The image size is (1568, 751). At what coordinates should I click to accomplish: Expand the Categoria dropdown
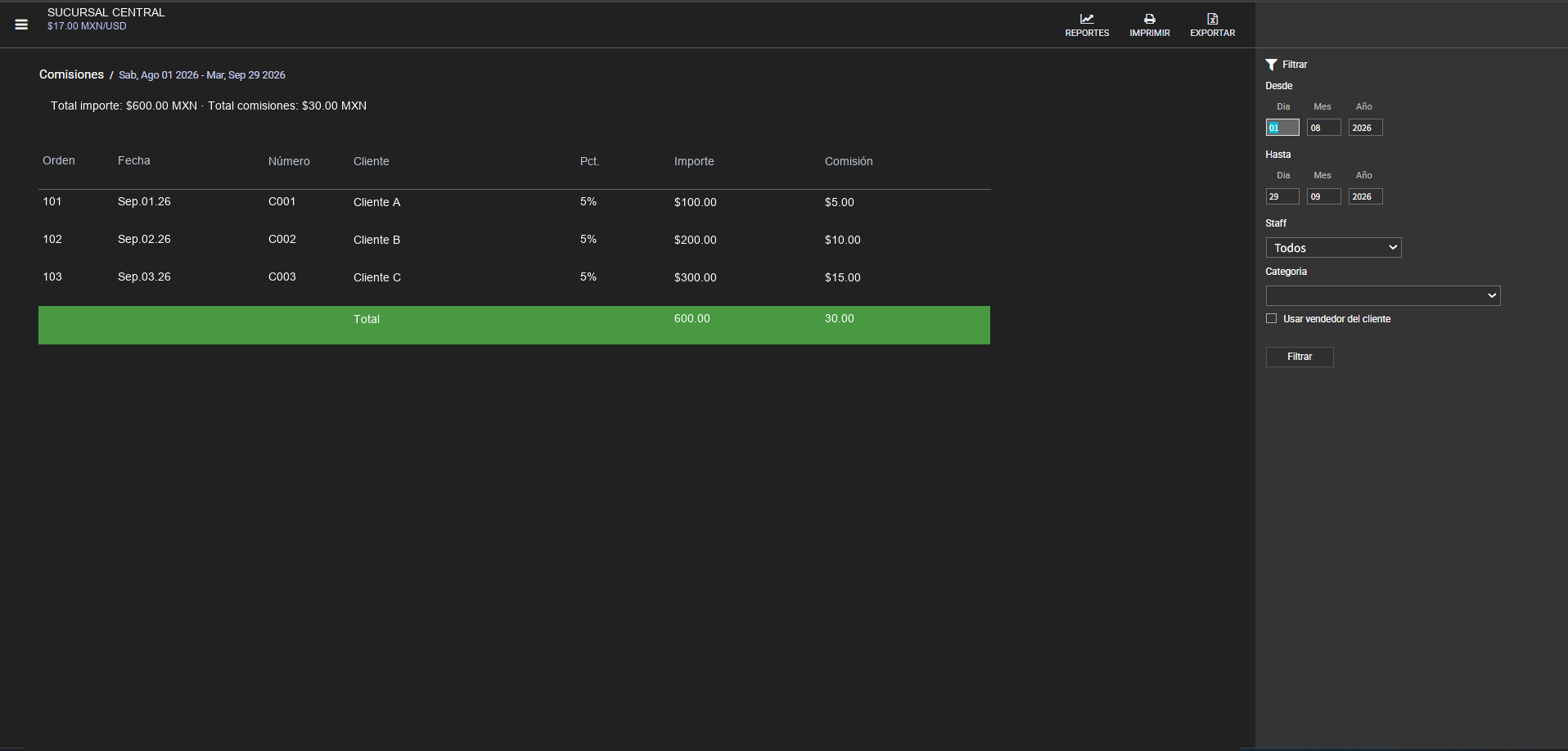tap(1383, 295)
